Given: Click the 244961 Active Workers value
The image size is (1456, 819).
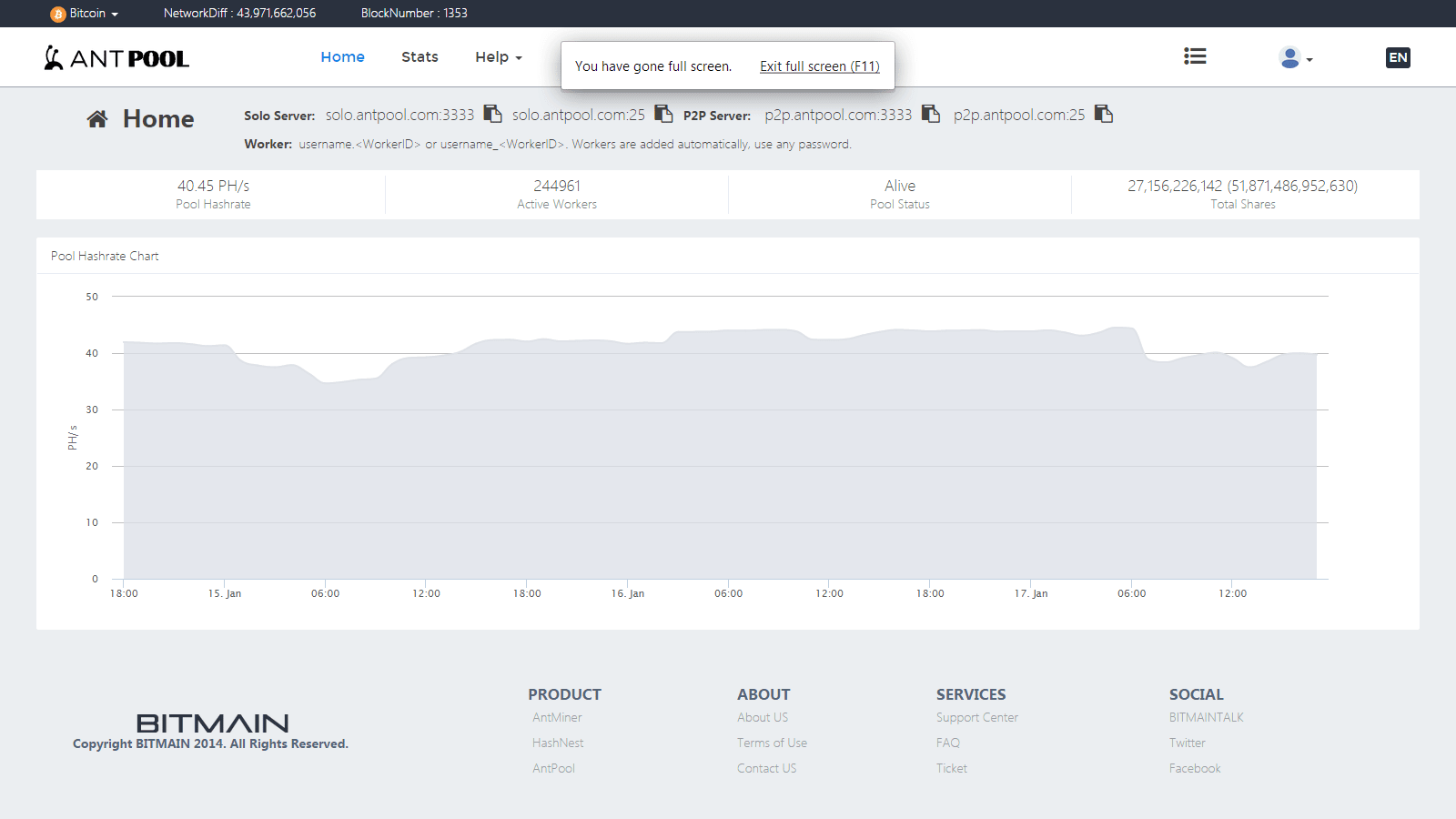Looking at the screenshot, I should pos(557,186).
